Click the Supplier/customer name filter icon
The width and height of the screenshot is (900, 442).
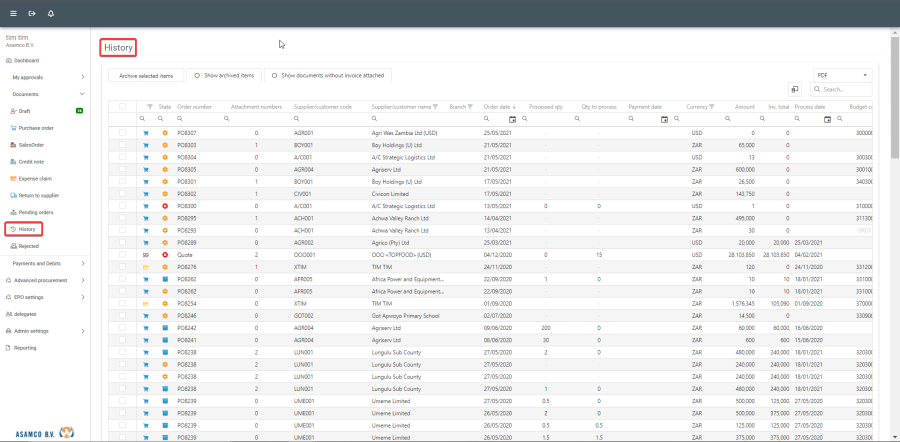pos(436,106)
